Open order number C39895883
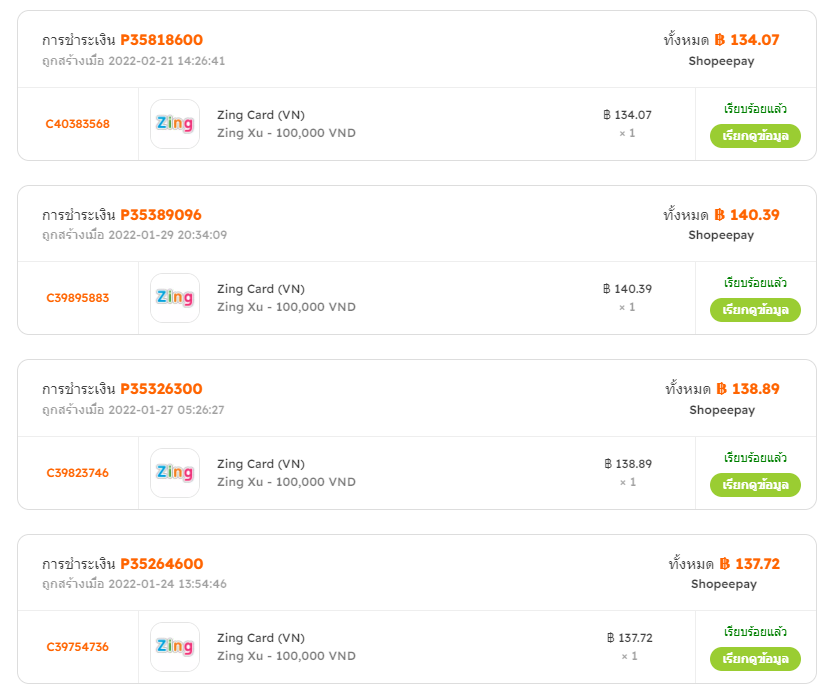 tap(78, 298)
